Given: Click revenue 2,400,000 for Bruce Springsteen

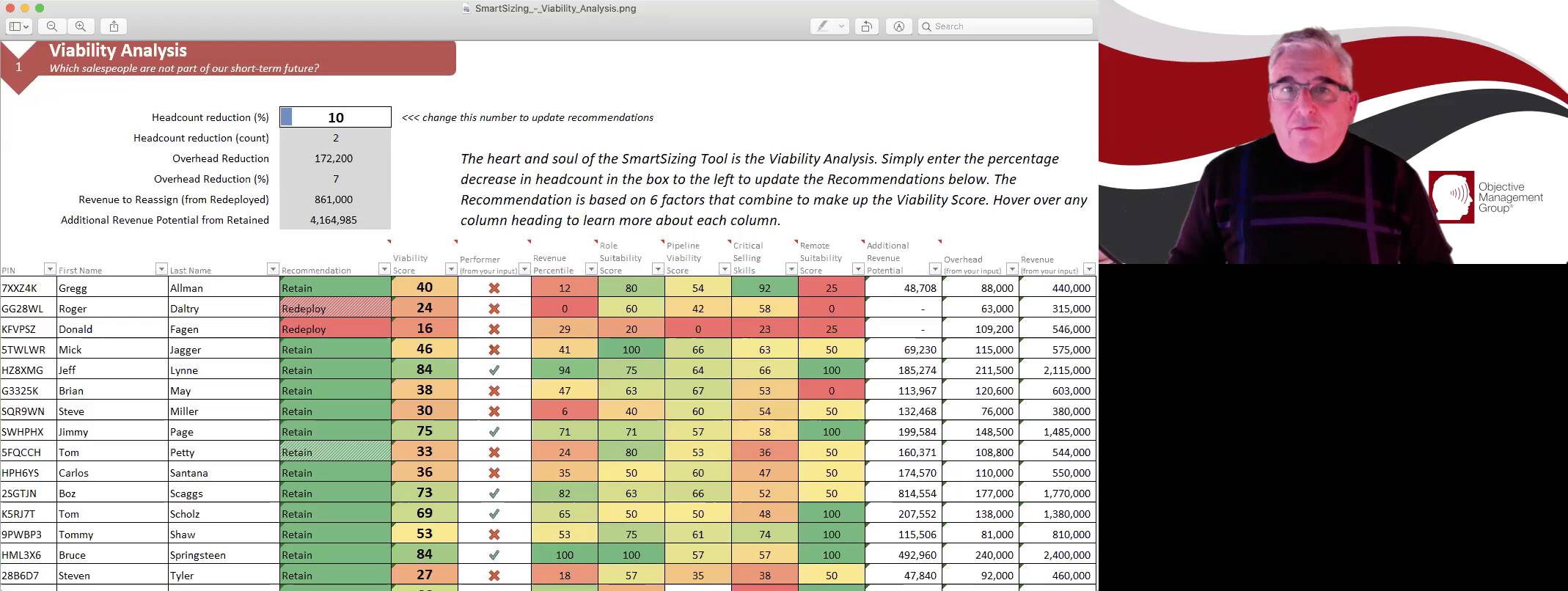Looking at the screenshot, I should 1058,555.
